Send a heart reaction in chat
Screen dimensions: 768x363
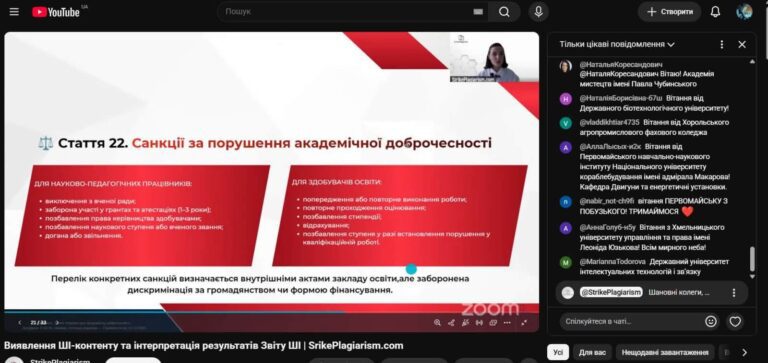click(735, 321)
